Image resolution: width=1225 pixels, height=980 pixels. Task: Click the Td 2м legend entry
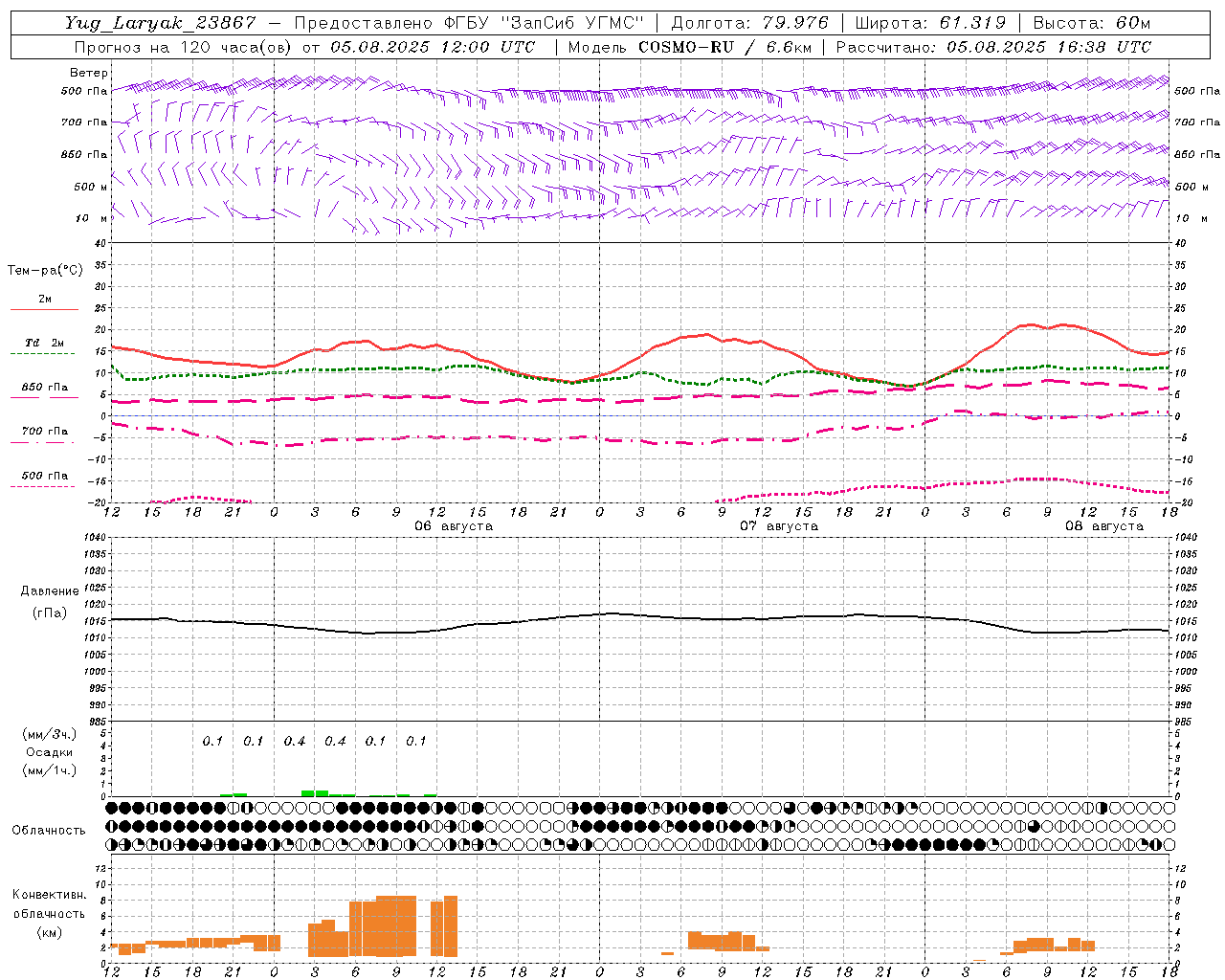point(45,343)
